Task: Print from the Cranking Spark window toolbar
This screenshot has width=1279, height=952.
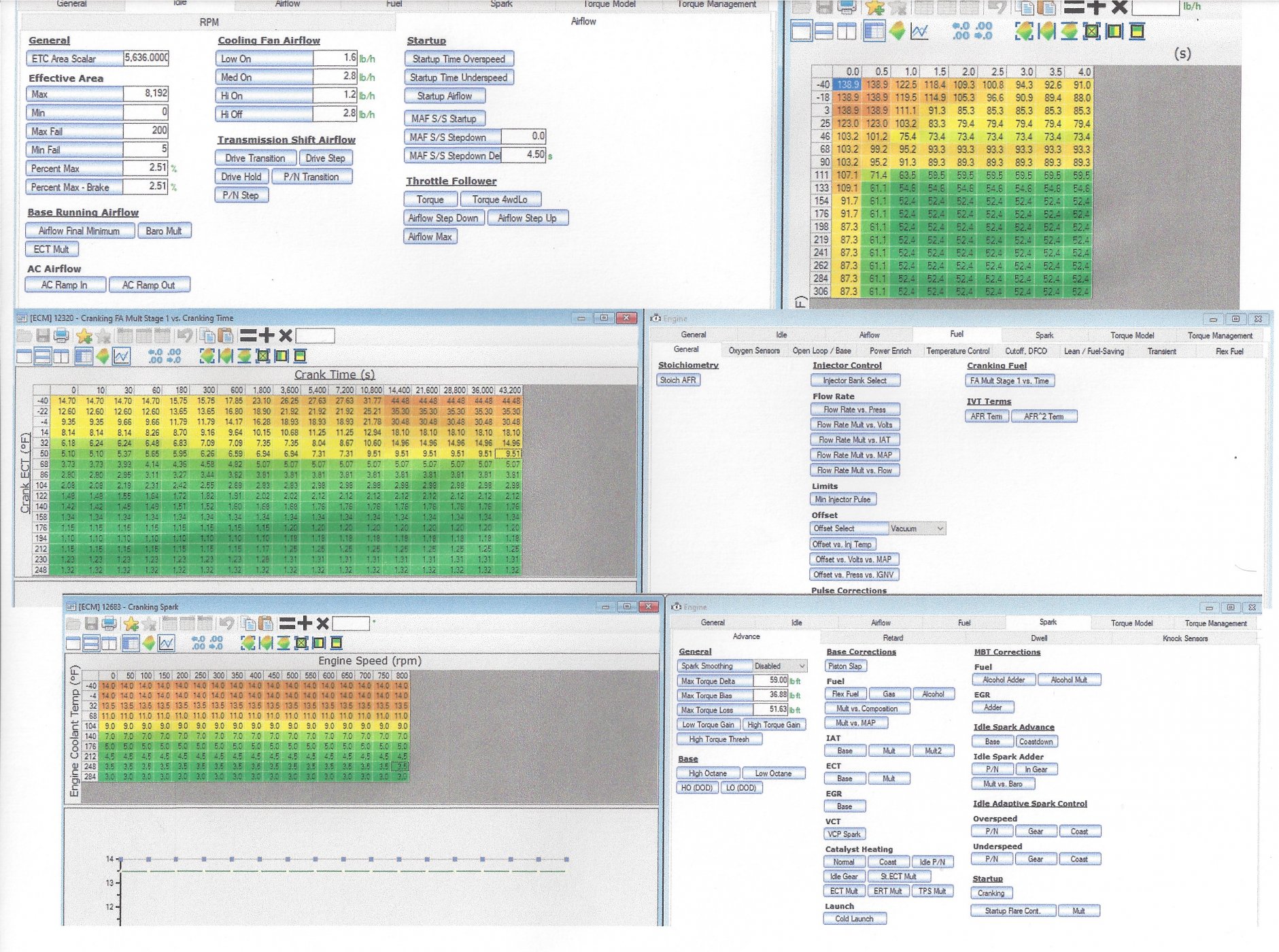Action: click(x=109, y=623)
